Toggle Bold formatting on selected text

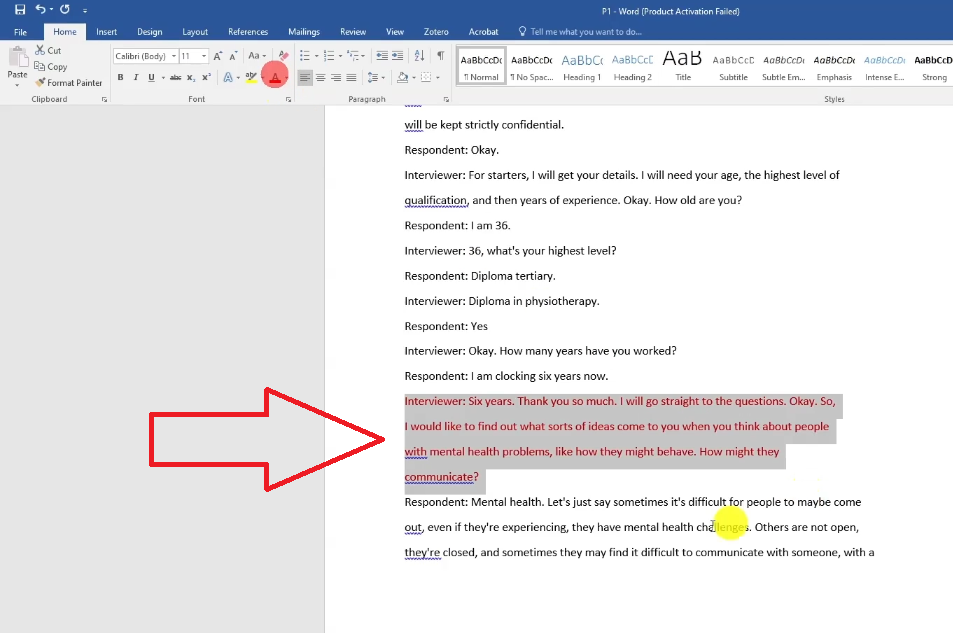(120, 78)
